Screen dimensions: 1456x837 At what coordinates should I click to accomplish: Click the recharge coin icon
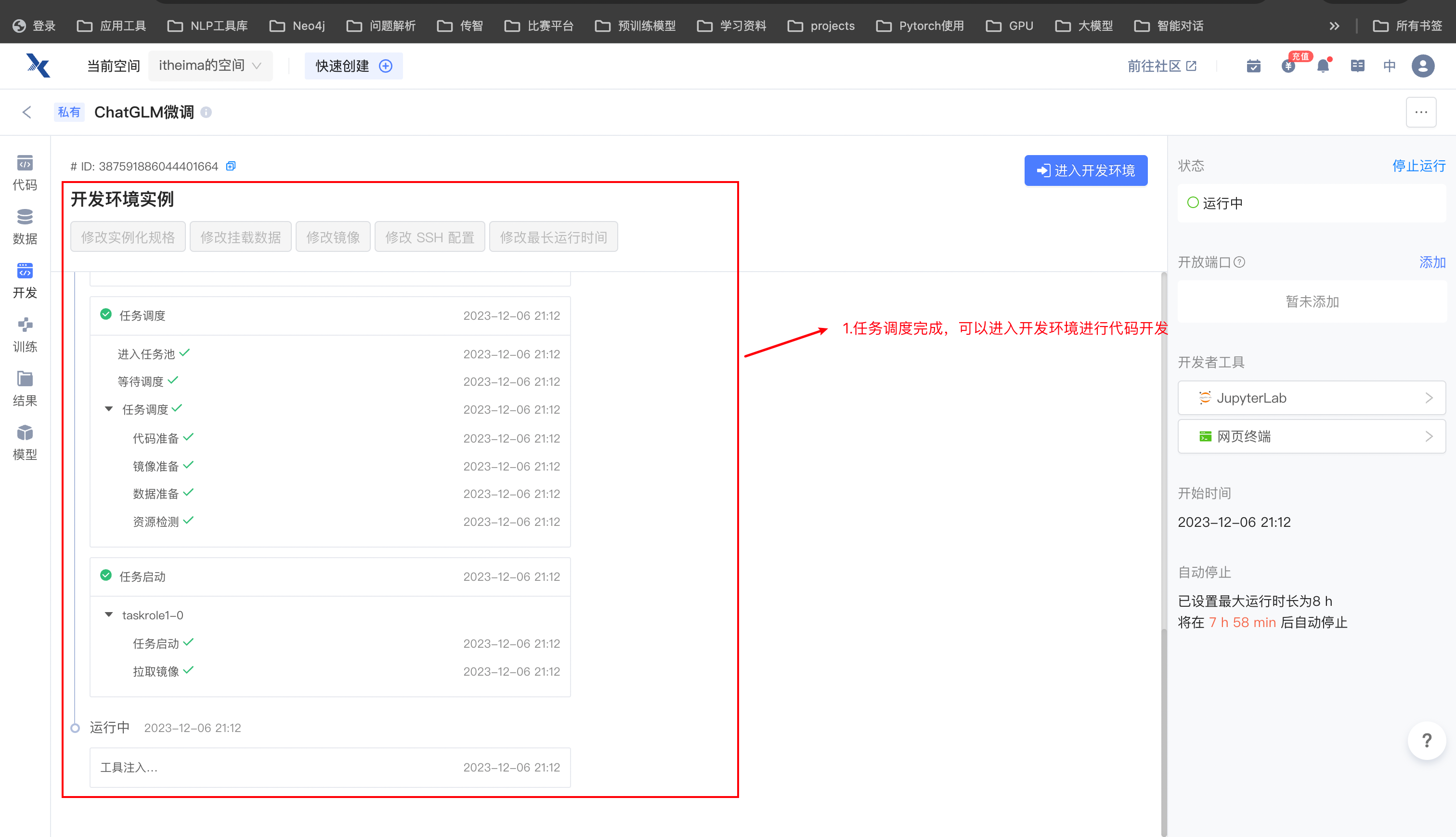(x=1288, y=66)
